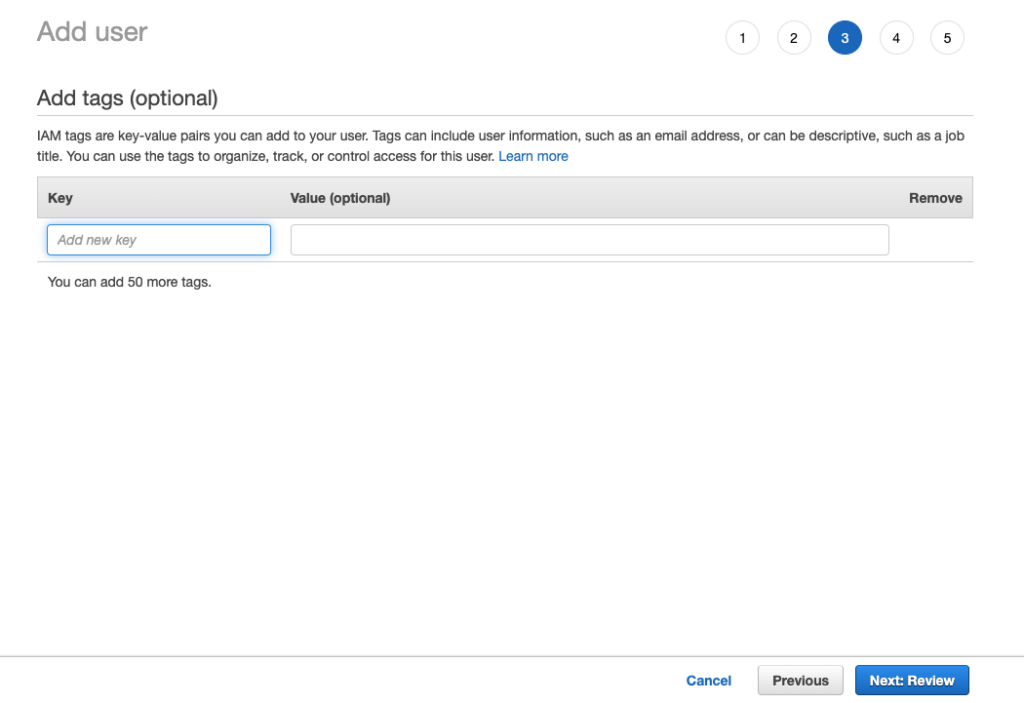This screenshot has height=703, width=1024.
Task: Cancel the Add user wizard
Action: (709, 681)
